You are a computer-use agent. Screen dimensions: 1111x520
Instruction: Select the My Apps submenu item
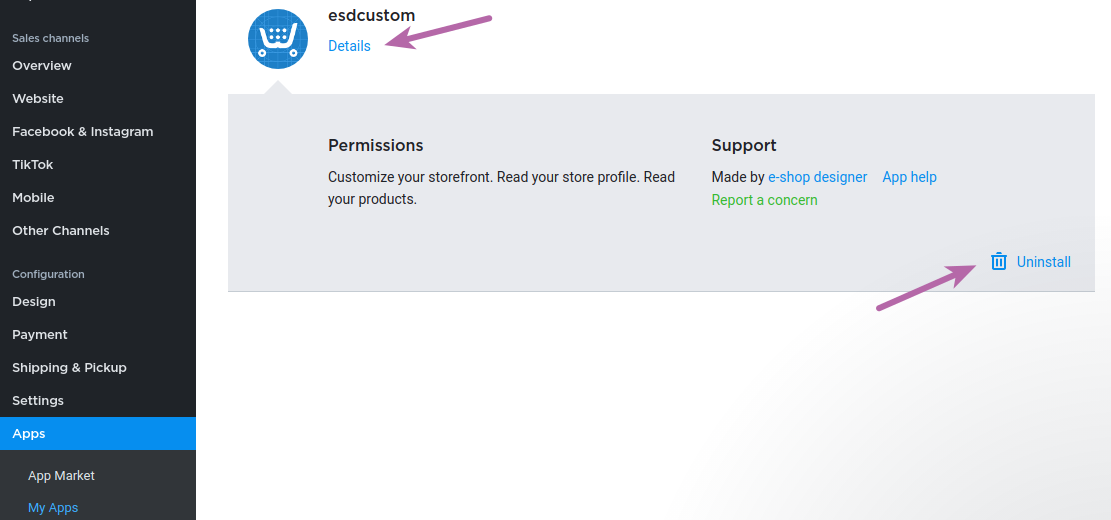click(52, 508)
